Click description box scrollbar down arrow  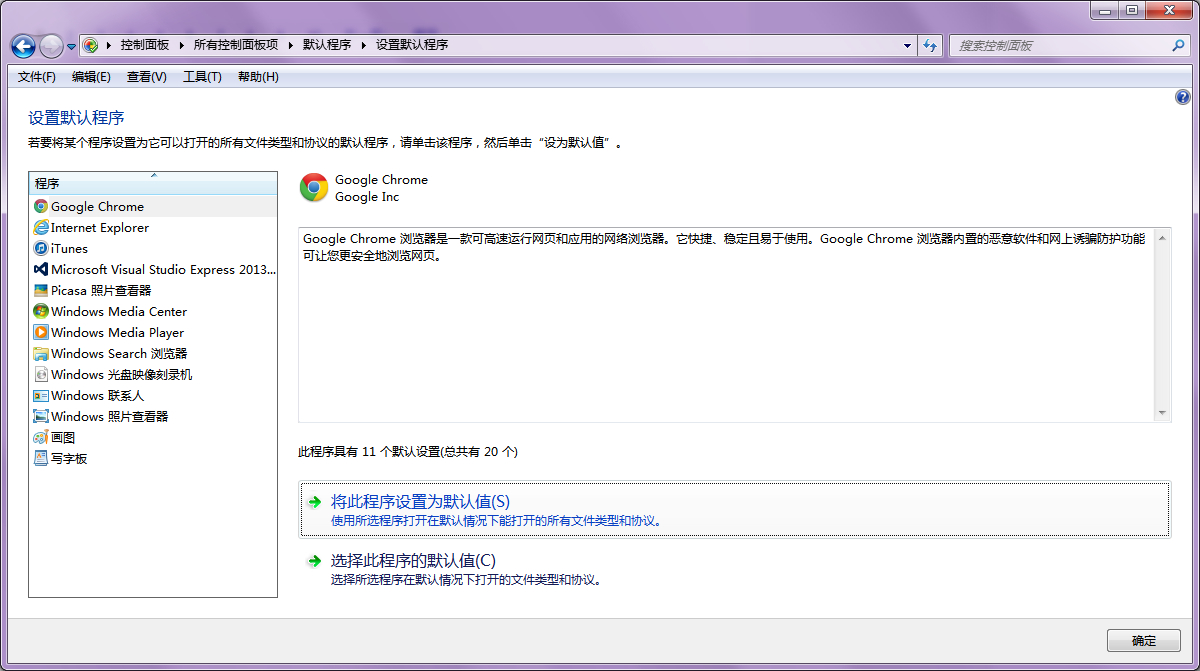1162,413
